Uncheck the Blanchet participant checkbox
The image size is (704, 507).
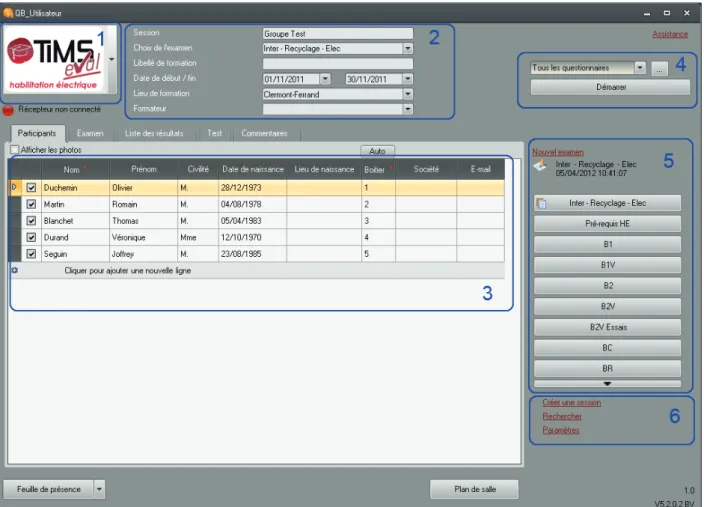(x=31, y=221)
